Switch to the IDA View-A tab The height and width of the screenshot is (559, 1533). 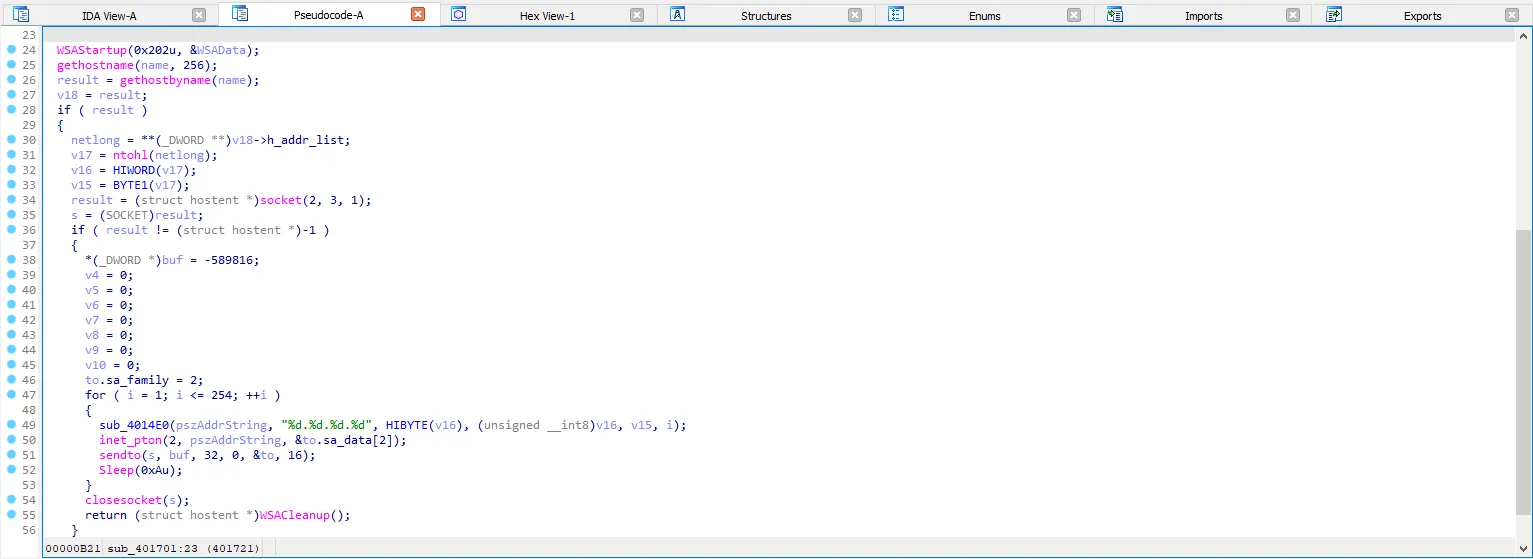(109, 16)
